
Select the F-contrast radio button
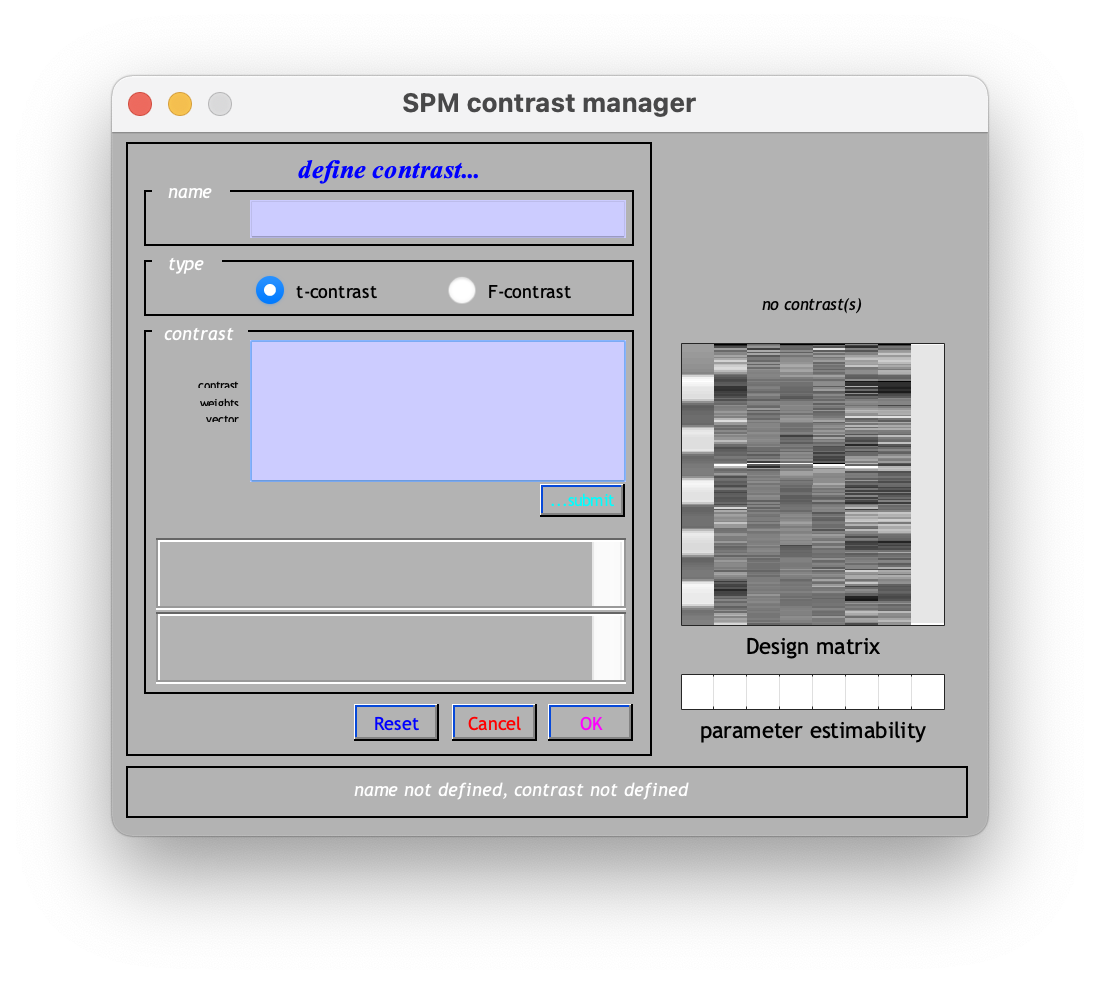coord(461,290)
